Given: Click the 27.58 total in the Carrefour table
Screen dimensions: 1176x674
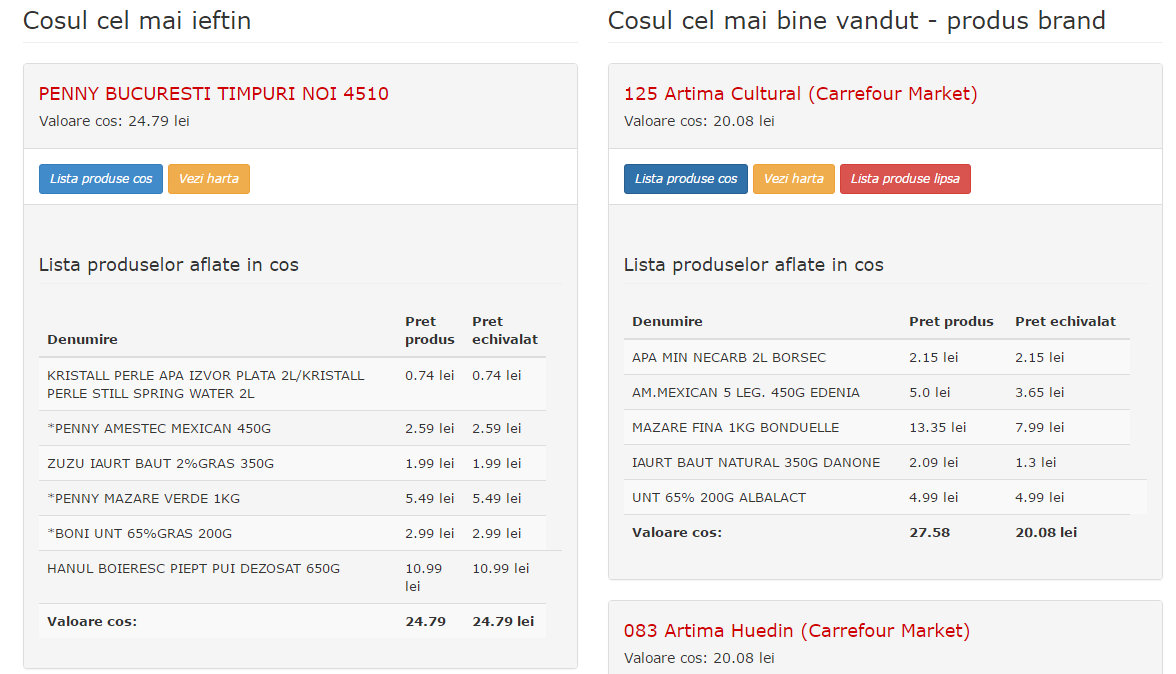Looking at the screenshot, I should (x=929, y=533).
